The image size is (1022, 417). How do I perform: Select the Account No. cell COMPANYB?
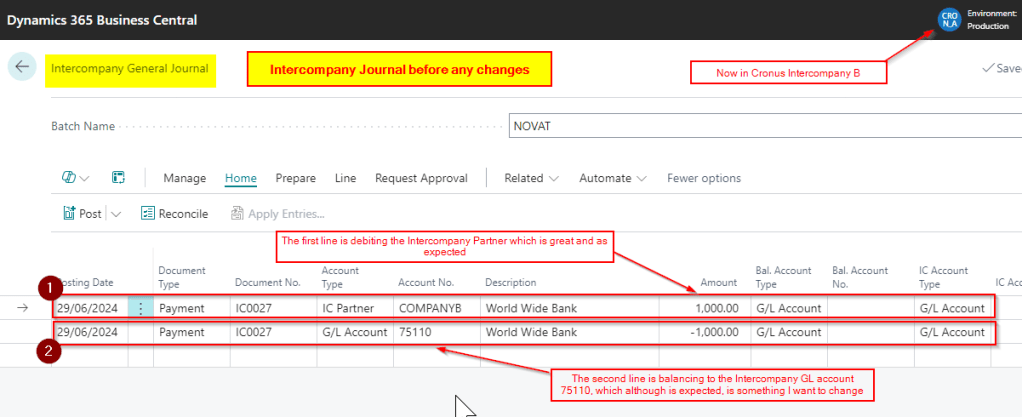coord(435,308)
